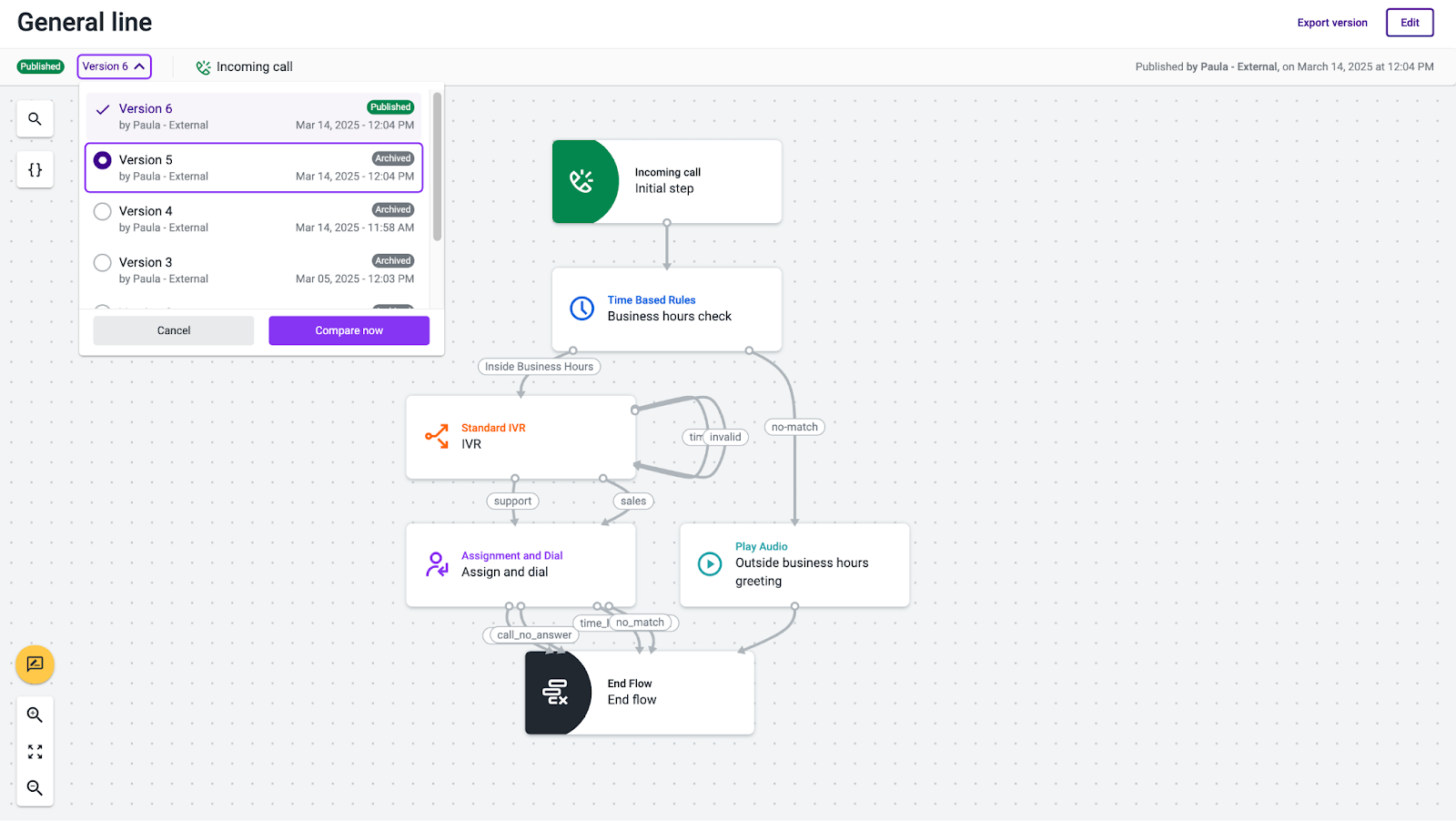Click the green Incoming call phone icon
1456x821 pixels.
point(582,181)
